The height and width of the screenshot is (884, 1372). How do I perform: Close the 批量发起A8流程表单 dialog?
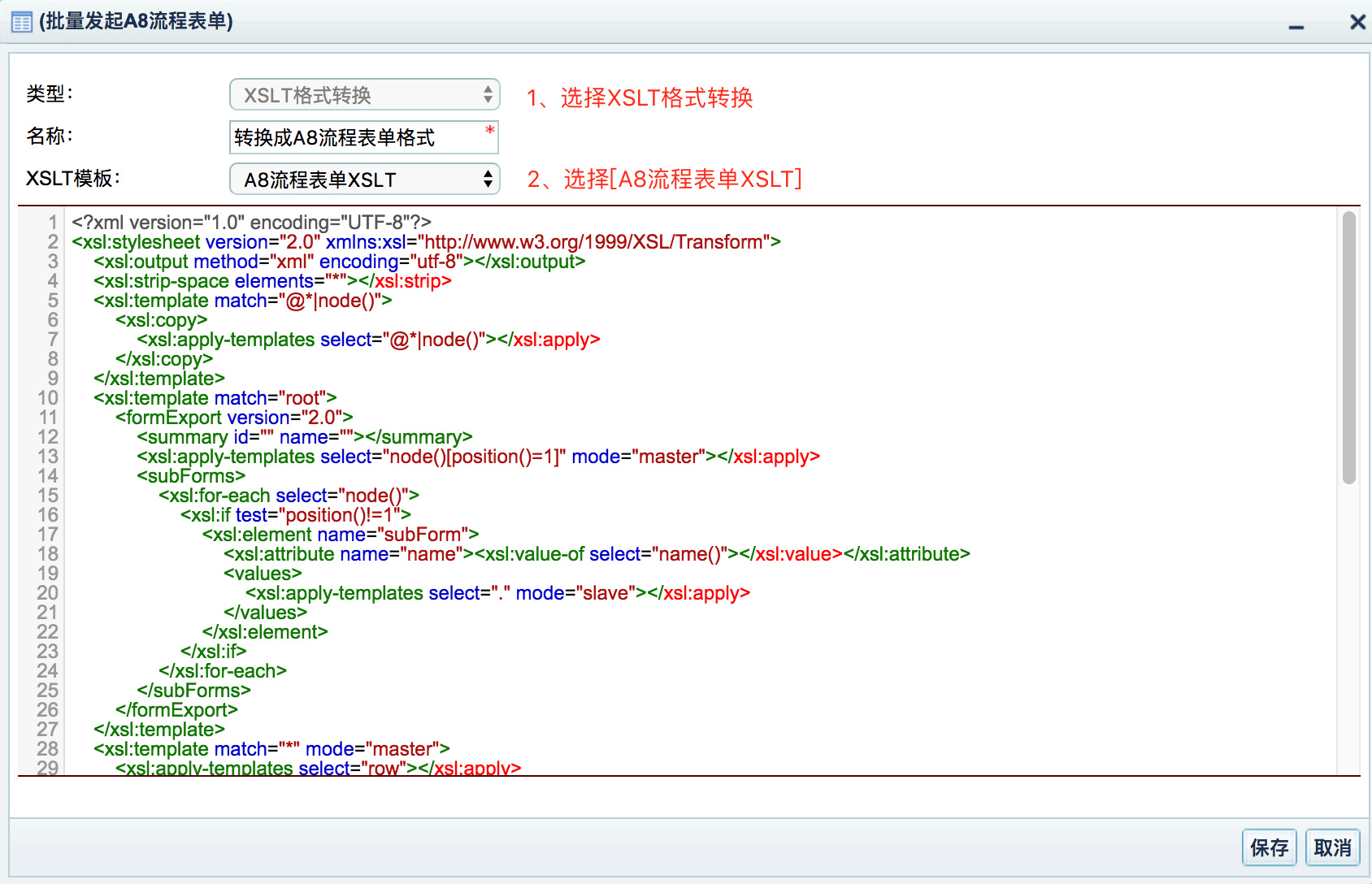point(1357,22)
